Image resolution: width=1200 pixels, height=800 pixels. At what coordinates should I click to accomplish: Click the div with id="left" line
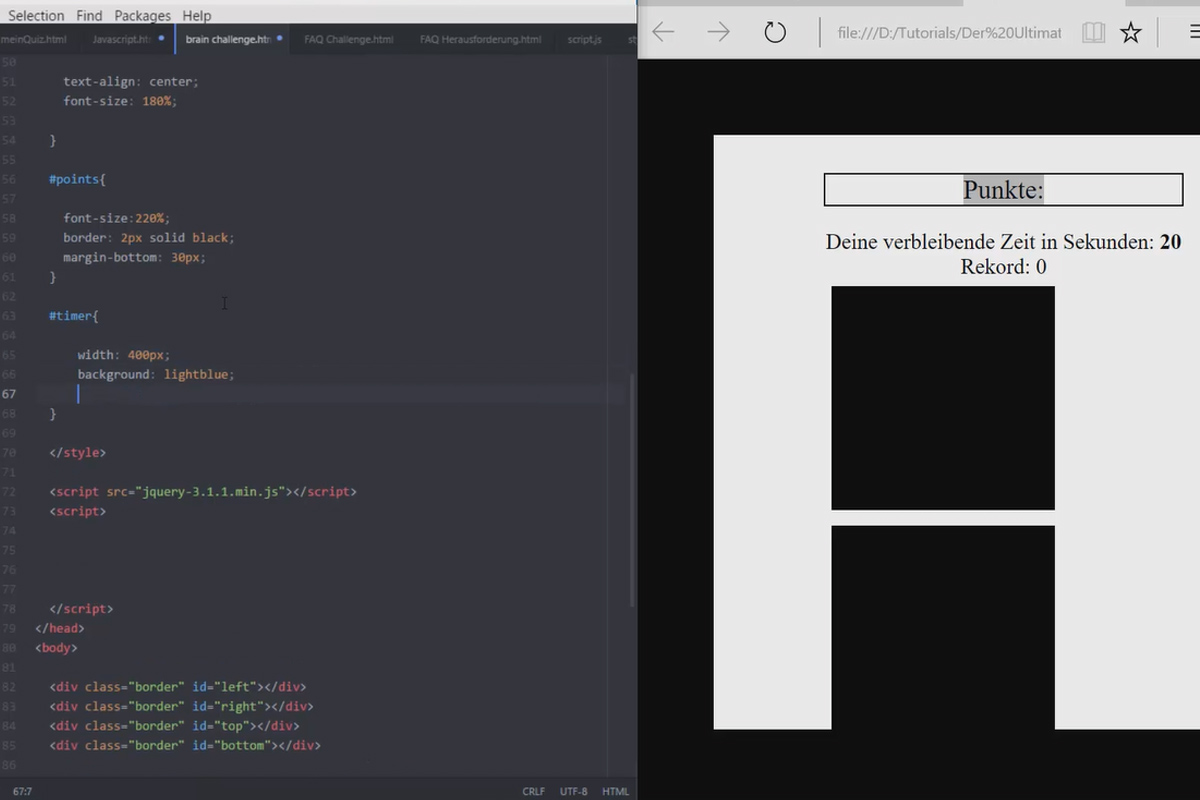point(178,687)
